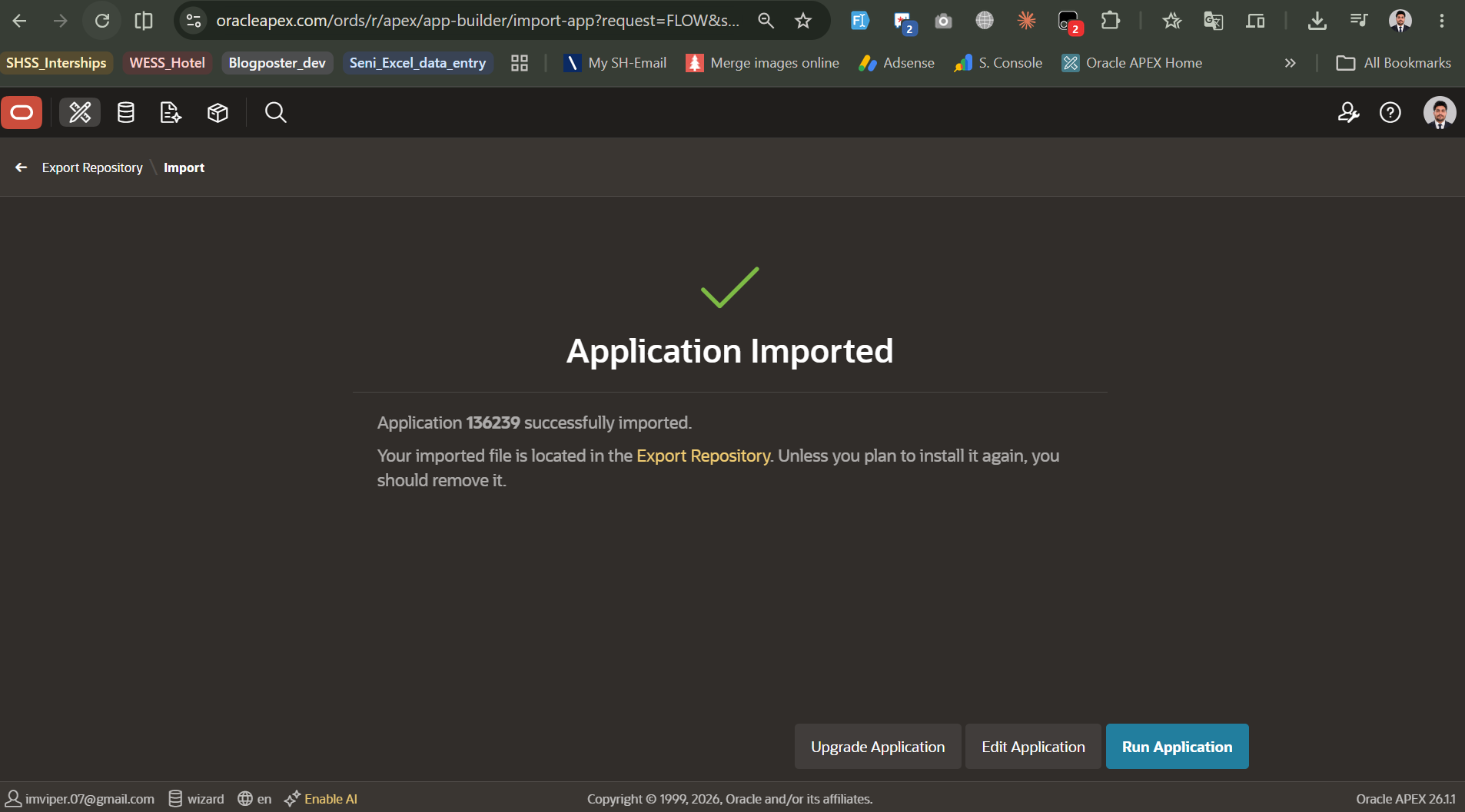1465x812 pixels.
Task: Open Chrome three-dot menu
Action: (1441, 21)
